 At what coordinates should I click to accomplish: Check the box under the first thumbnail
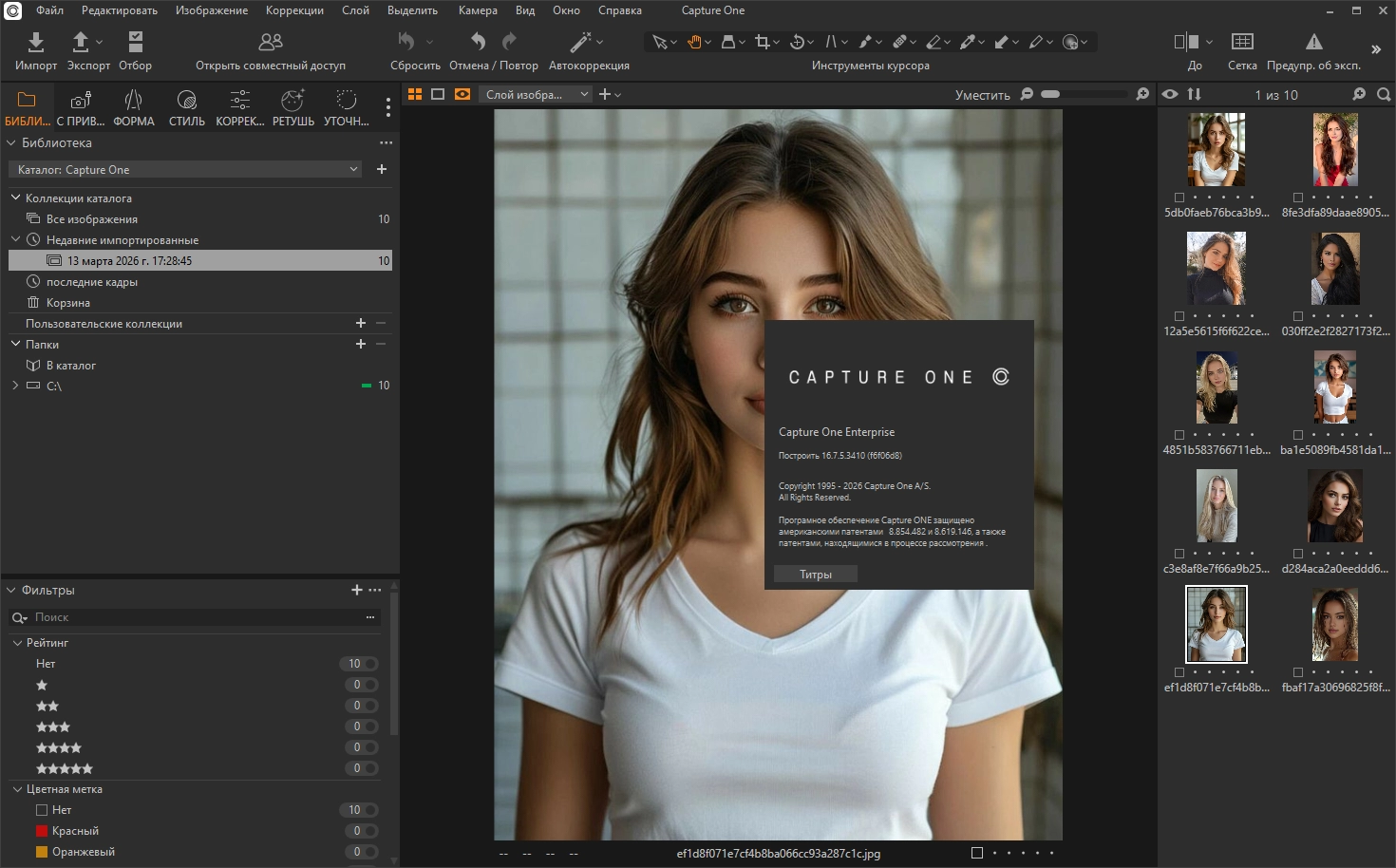pos(1179,198)
